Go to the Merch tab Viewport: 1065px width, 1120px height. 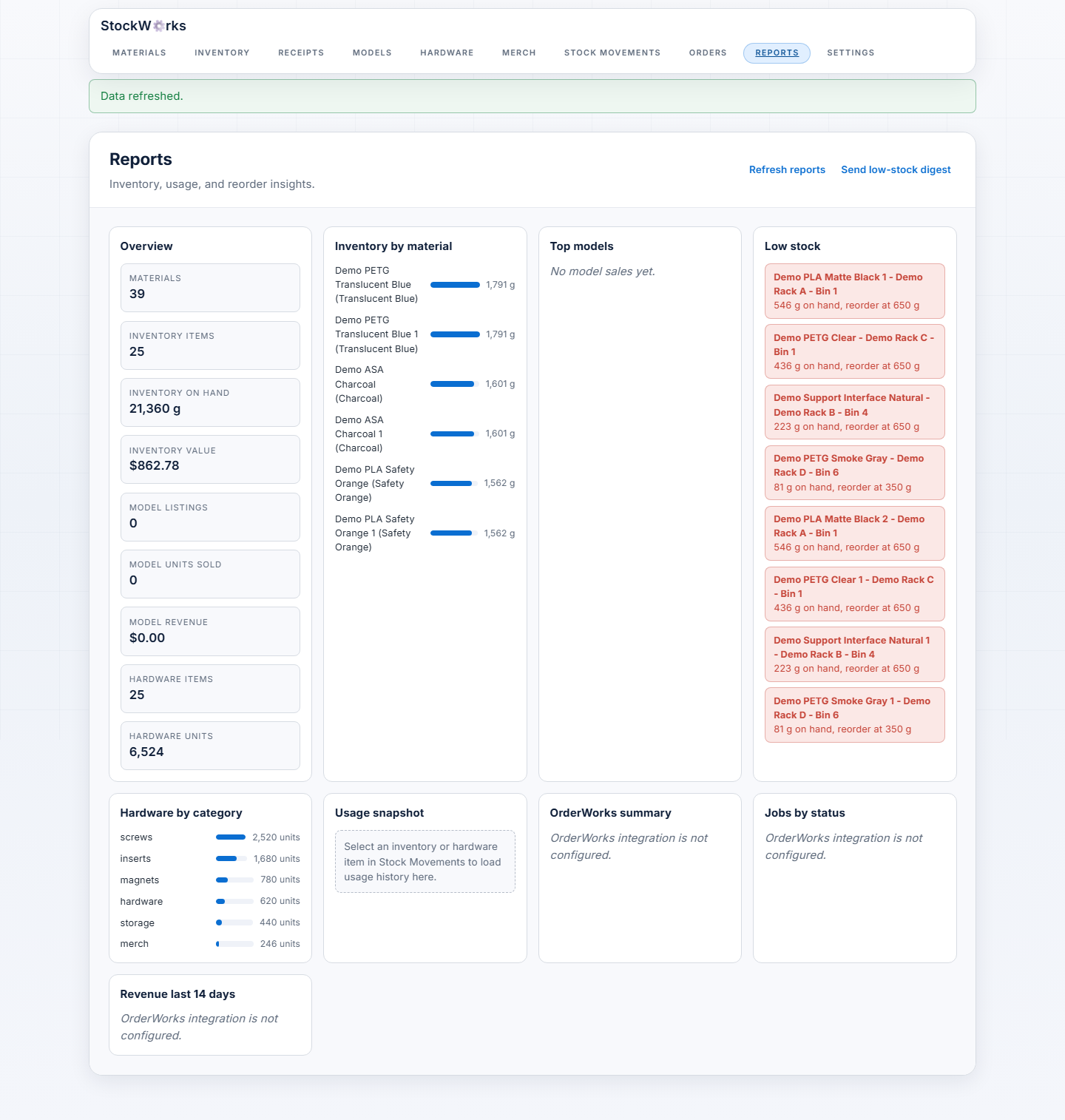(x=518, y=53)
